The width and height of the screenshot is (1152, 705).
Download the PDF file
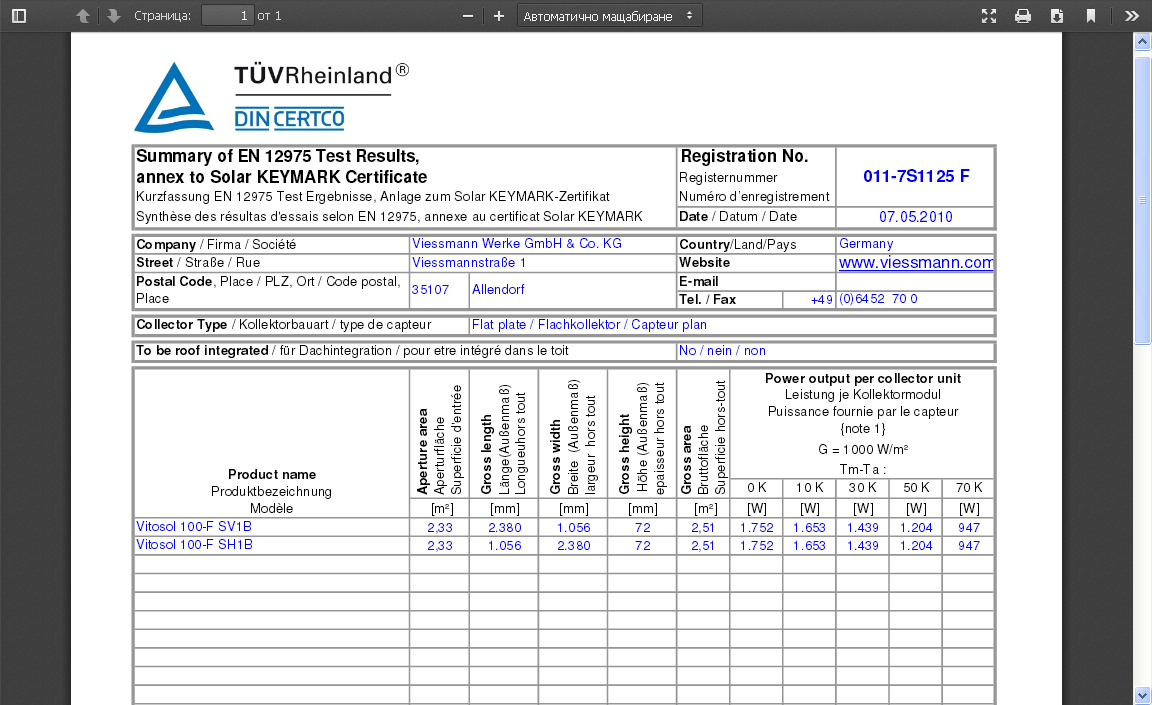coord(1057,16)
